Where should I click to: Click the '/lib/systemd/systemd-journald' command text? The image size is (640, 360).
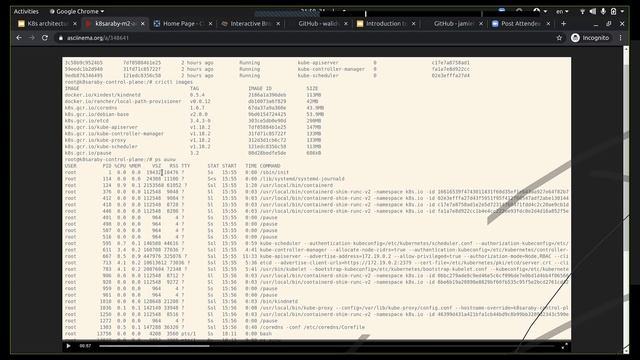[302, 179]
